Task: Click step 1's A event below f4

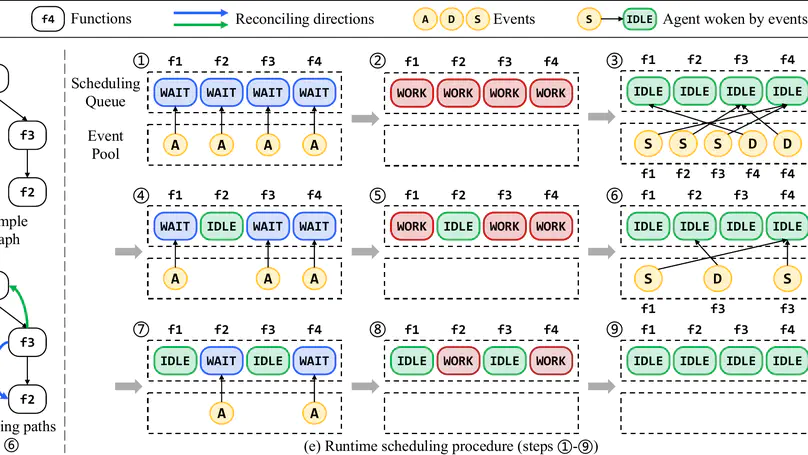Action: click(314, 145)
